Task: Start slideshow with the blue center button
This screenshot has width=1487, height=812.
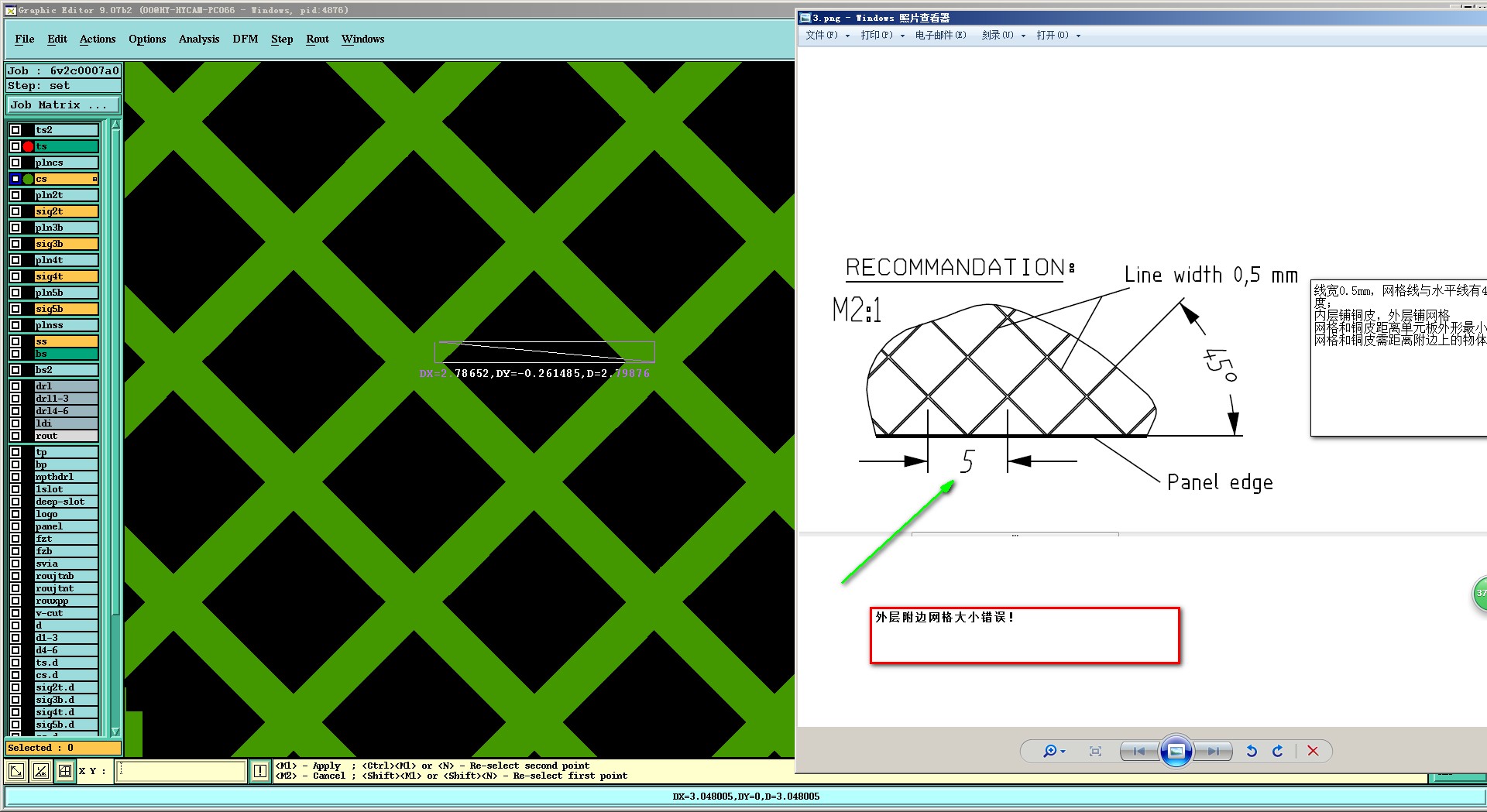Action: pyautogui.click(x=1176, y=751)
